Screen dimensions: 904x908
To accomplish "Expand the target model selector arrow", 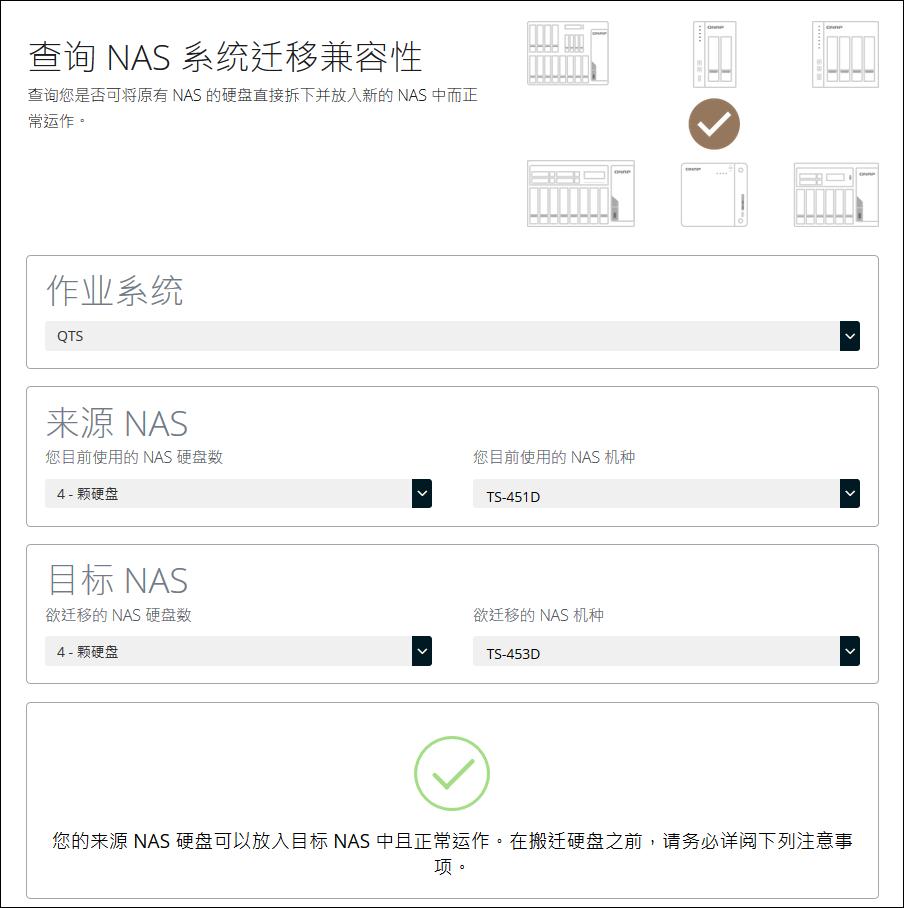I will click(x=849, y=650).
